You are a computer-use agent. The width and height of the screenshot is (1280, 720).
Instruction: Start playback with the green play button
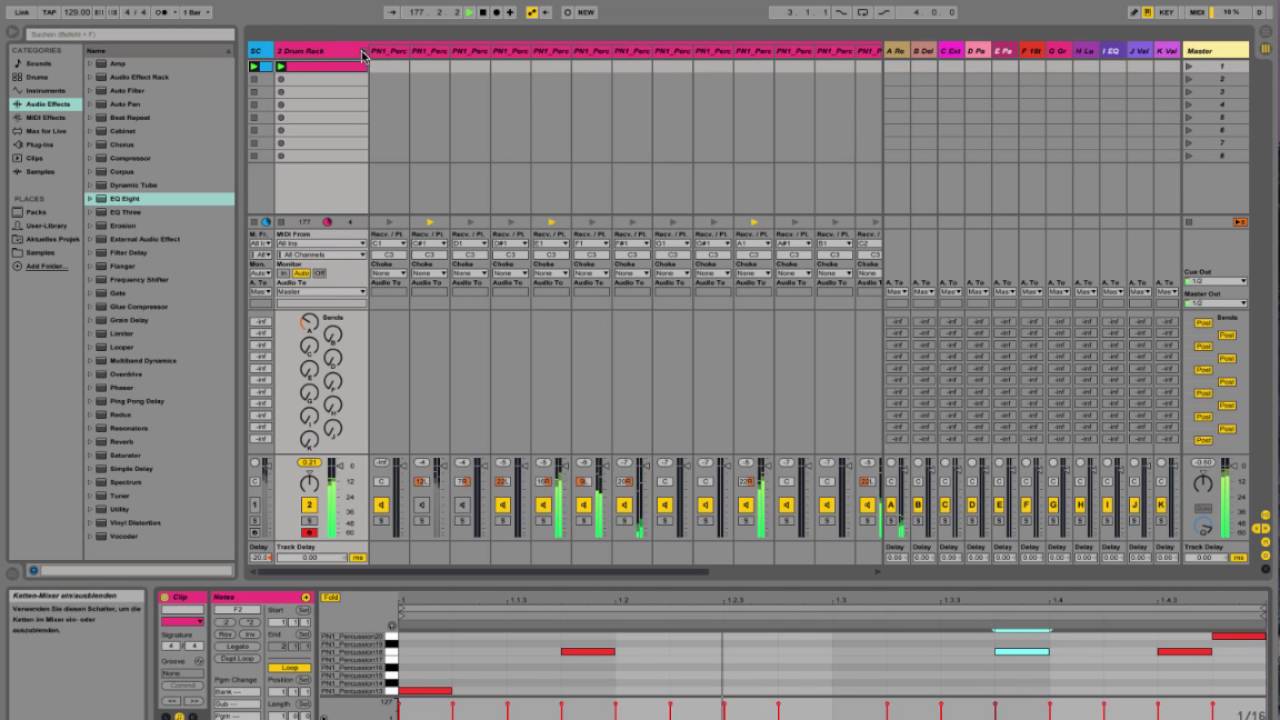pyautogui.click(x=469, y=12)
